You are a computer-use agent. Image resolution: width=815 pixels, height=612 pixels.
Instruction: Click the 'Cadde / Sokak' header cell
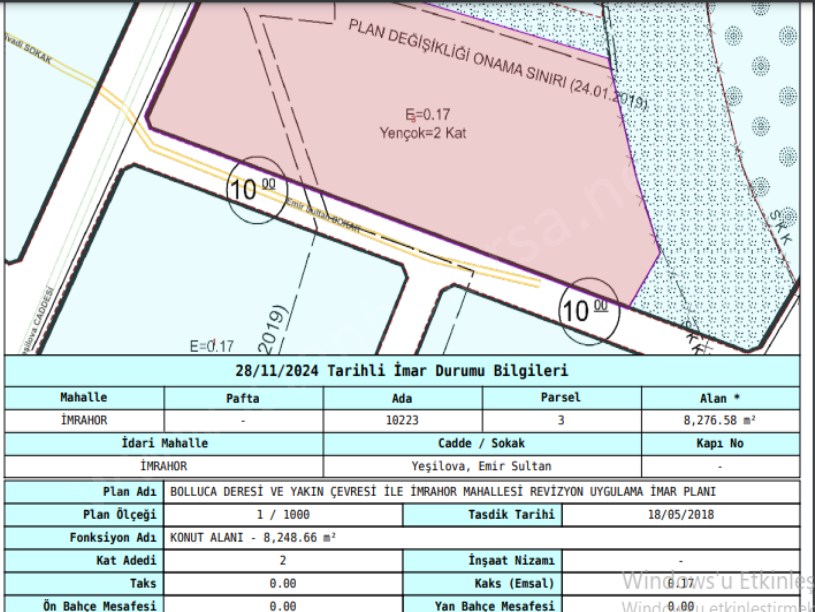pyautogui.click(x=481, y=443)
